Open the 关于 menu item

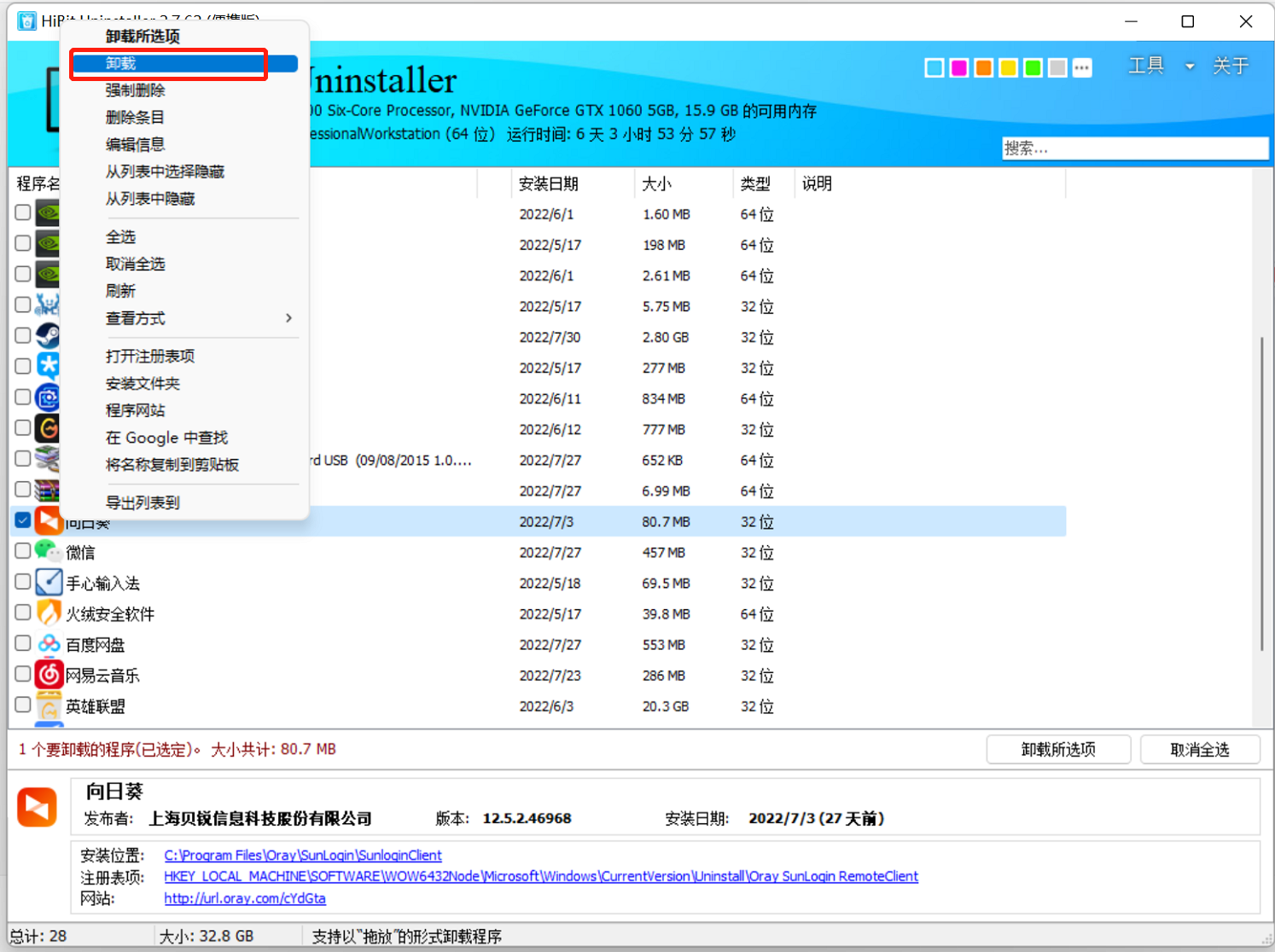(x=1231, y=66)
